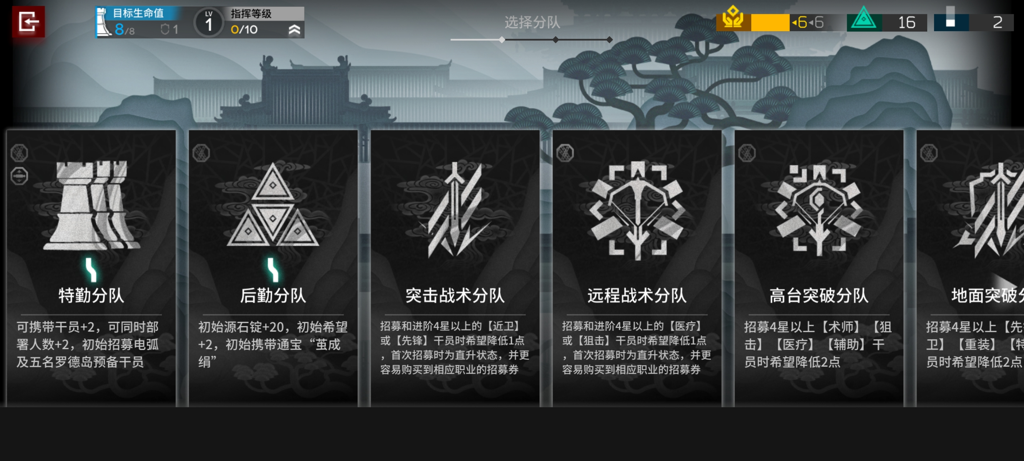Image resolution: width=1024 pixels, height=461 pixels.
Task: Click the 后勤分队 title text
Action: [x=272, y=296]
